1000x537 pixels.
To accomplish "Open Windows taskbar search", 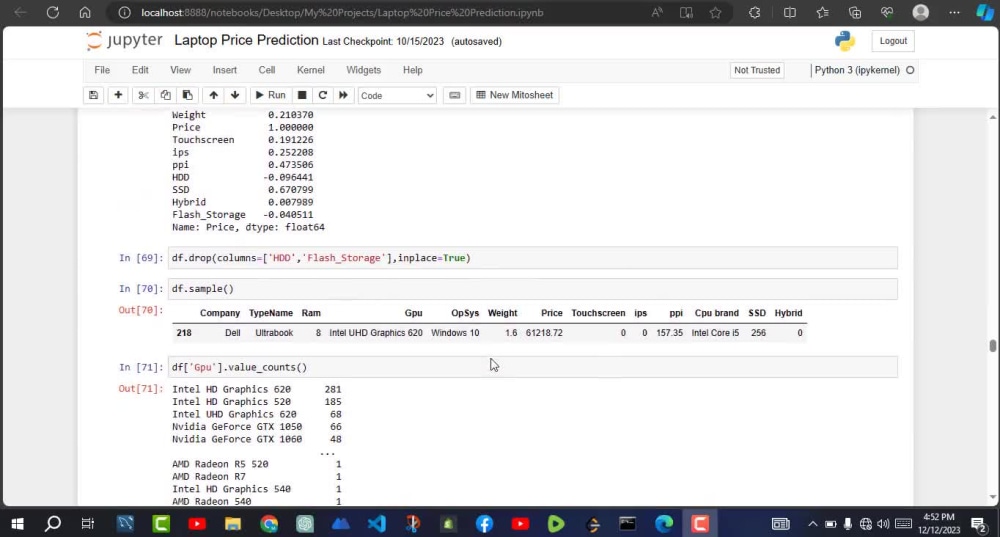I will click(x=53, y=524).
